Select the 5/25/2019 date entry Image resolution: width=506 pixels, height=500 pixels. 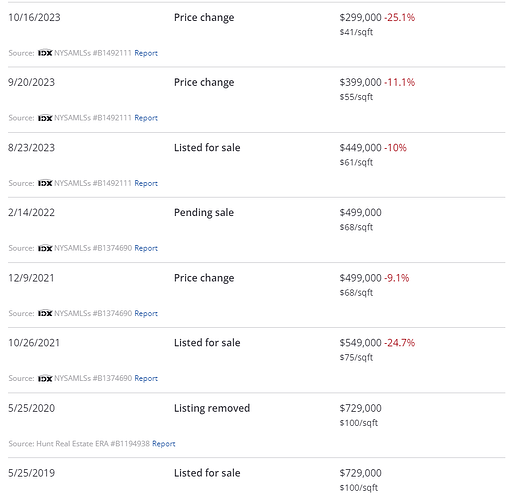click(31, 473)
